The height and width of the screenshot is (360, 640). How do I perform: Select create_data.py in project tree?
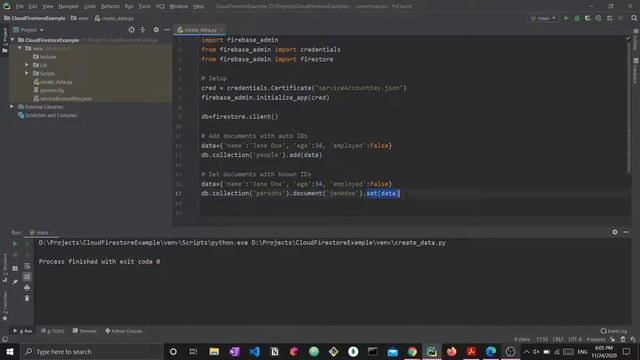tap(53, 82)
